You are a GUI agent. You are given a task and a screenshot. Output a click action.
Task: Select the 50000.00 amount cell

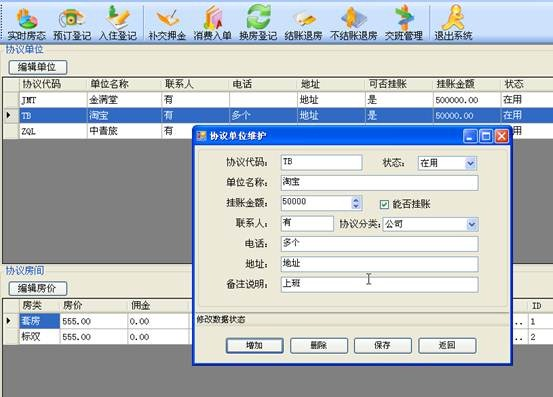tap(467, 116)
